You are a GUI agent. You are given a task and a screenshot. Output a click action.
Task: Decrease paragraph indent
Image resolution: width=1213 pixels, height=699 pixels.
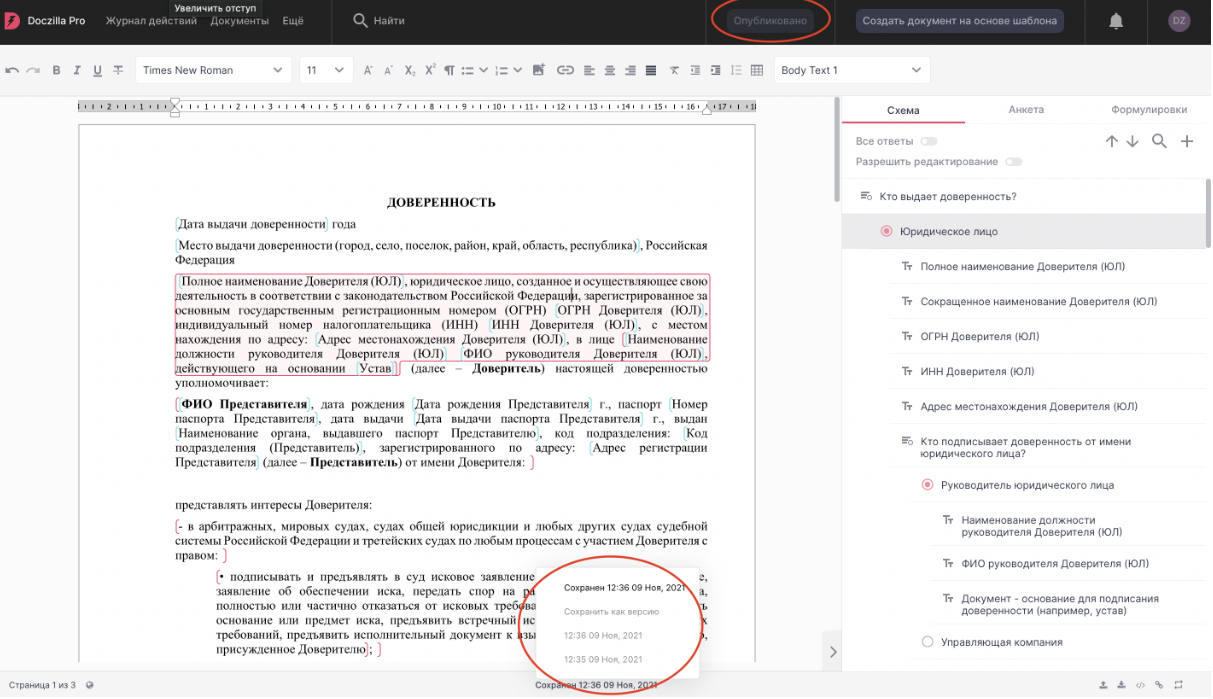pyautogui.click(x=695, y=70)
